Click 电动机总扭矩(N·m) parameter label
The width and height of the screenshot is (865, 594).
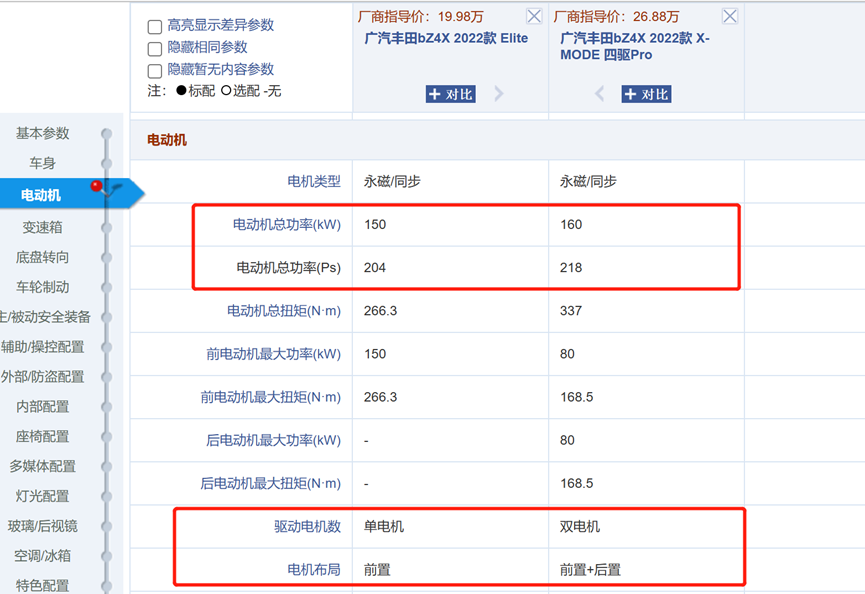click(284, 311)
